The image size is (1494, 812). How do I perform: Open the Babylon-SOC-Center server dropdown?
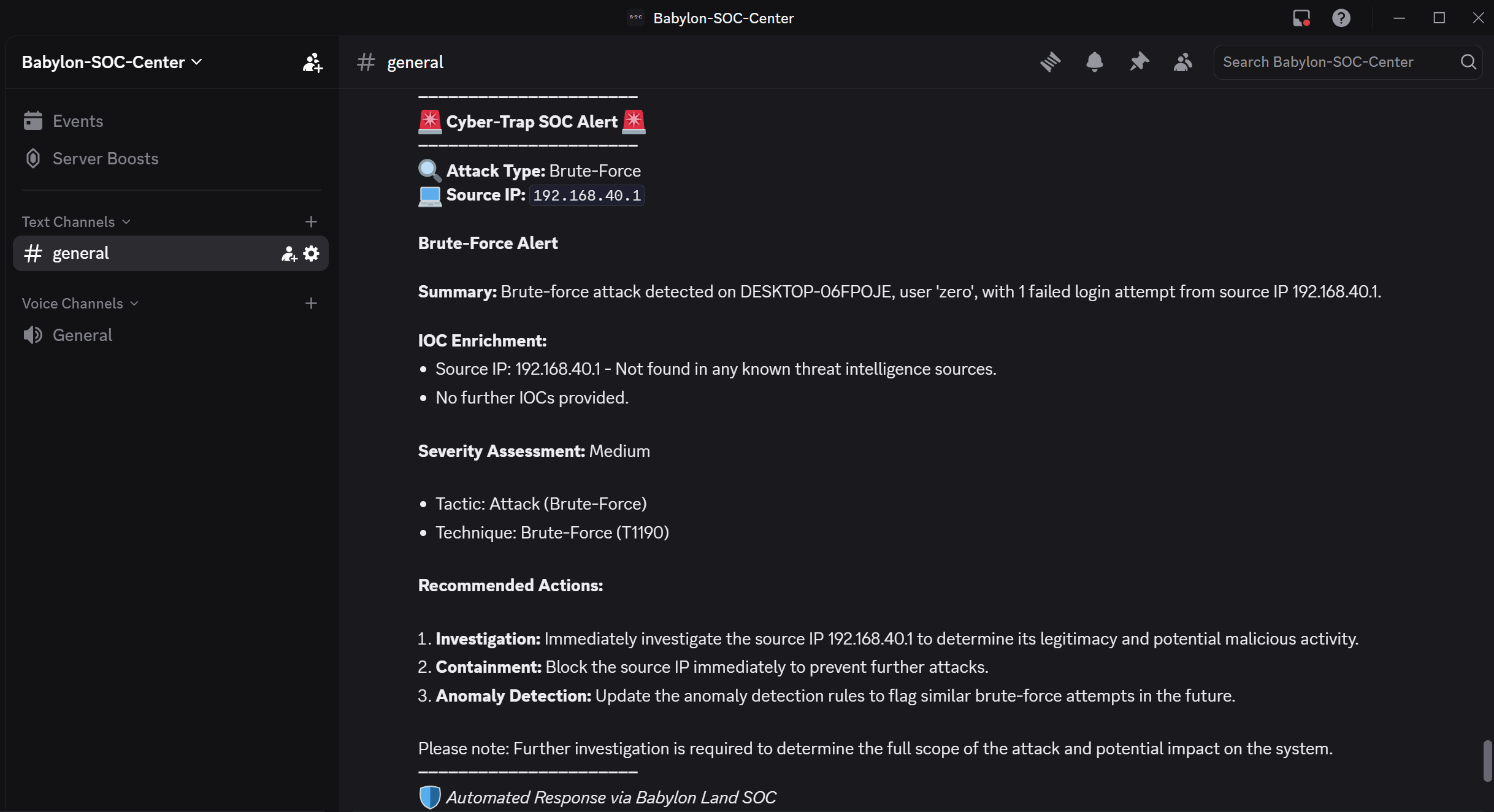[x=112, y=62]
